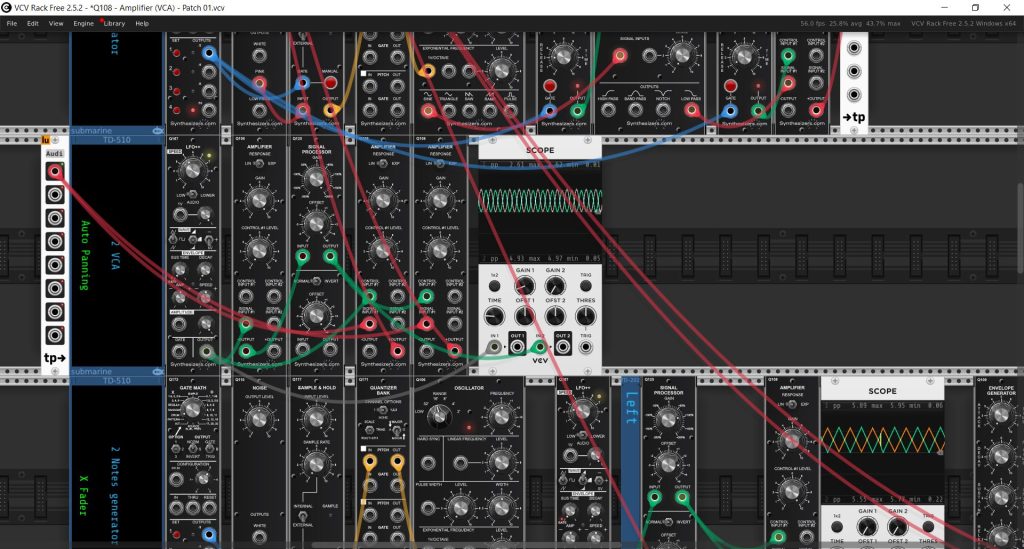1024x549 pixels.
Task: Click the 1x2 button on the bottom Scope
Action: 837,526
